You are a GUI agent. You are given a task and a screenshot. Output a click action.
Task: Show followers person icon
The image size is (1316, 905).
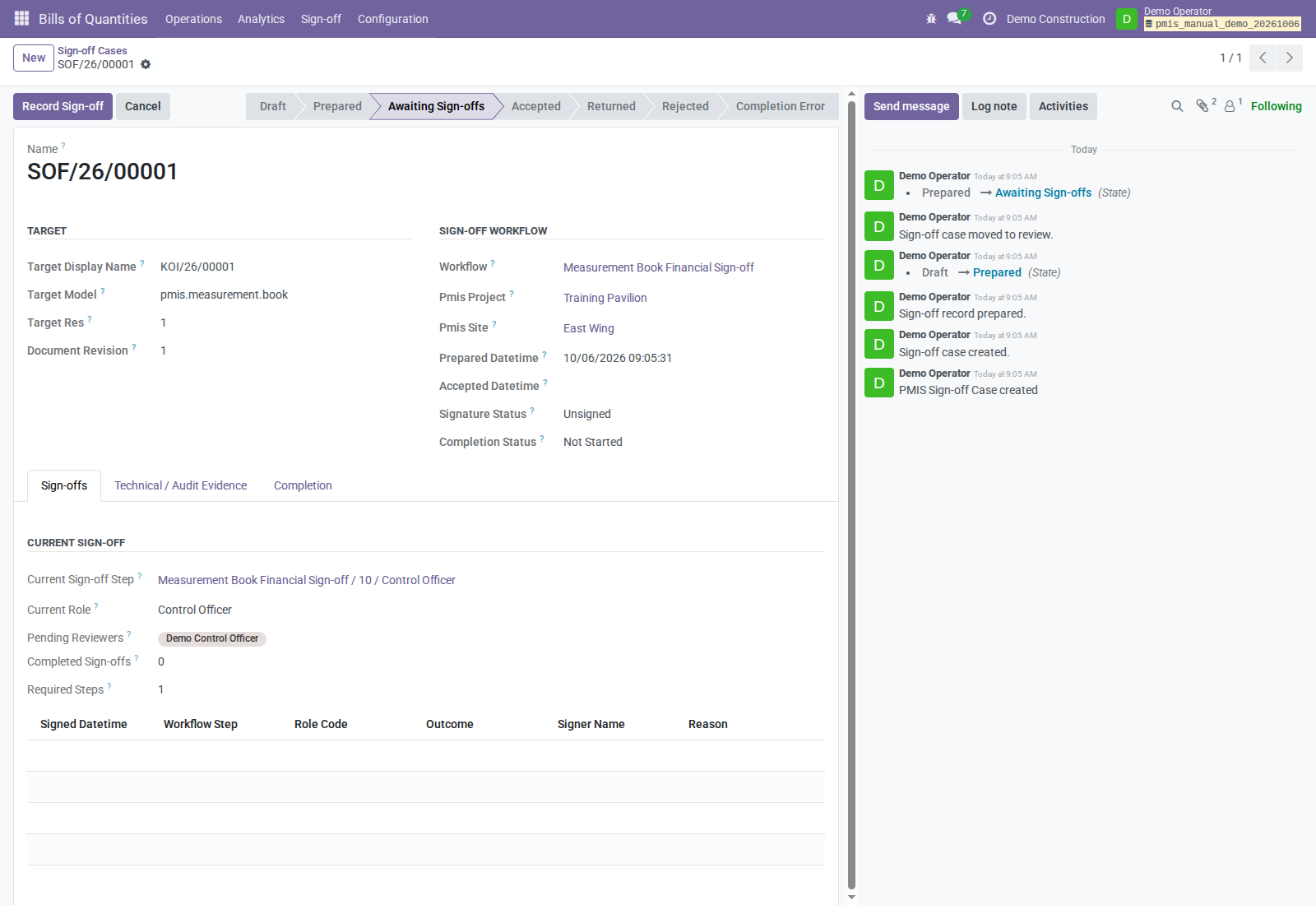tap(1230, 106)
